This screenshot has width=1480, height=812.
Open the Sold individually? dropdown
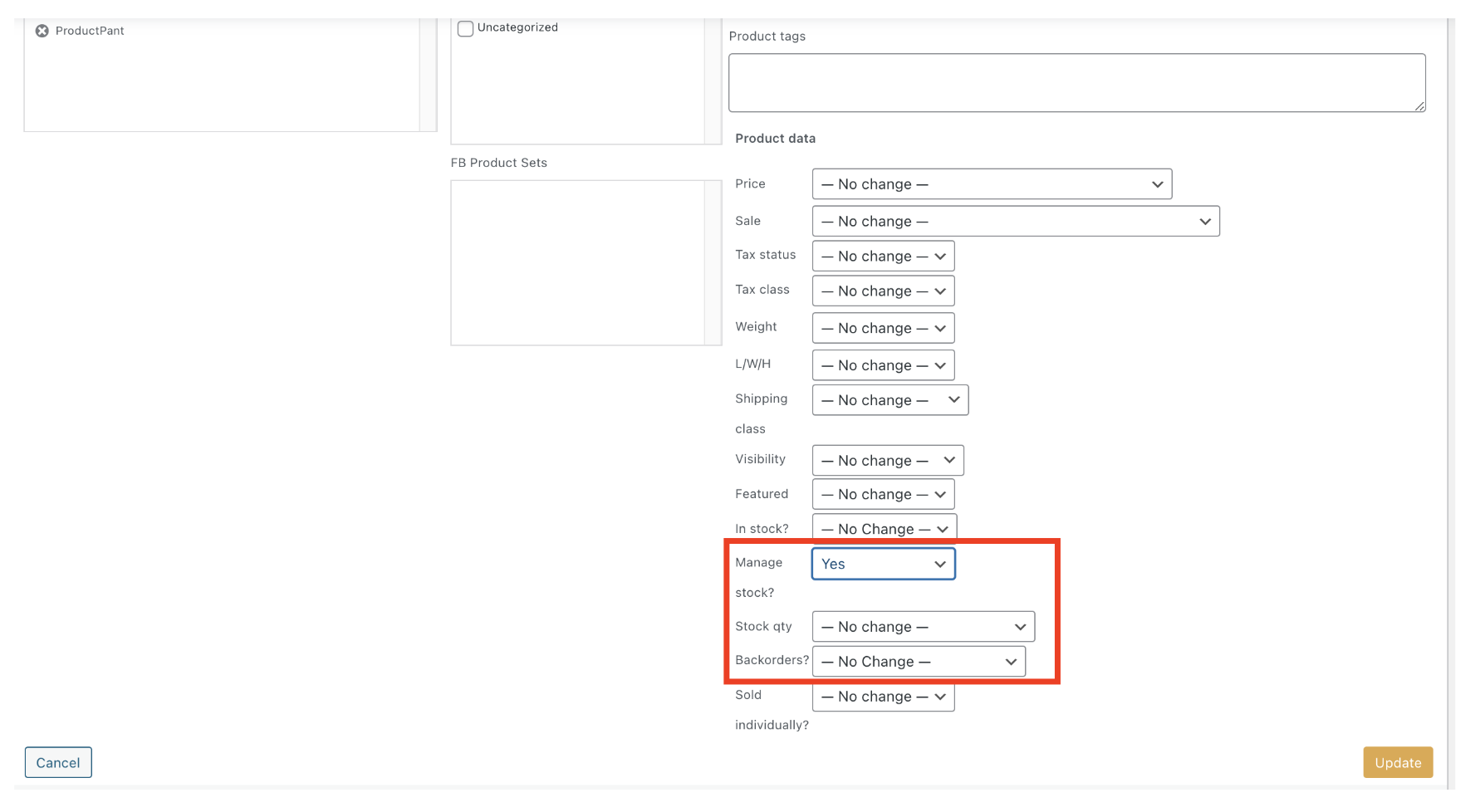click(883, 697)
